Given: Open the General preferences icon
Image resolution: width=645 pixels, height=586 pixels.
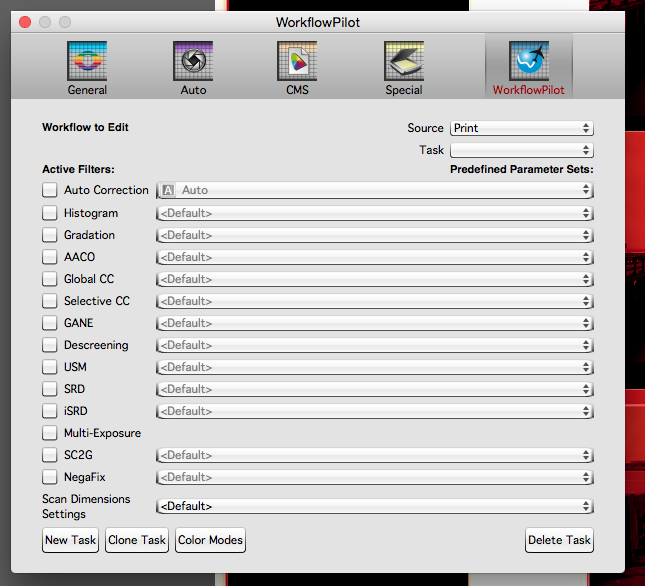Looking at the screenshot, I should pyautogui.click(x=87, y=61).
